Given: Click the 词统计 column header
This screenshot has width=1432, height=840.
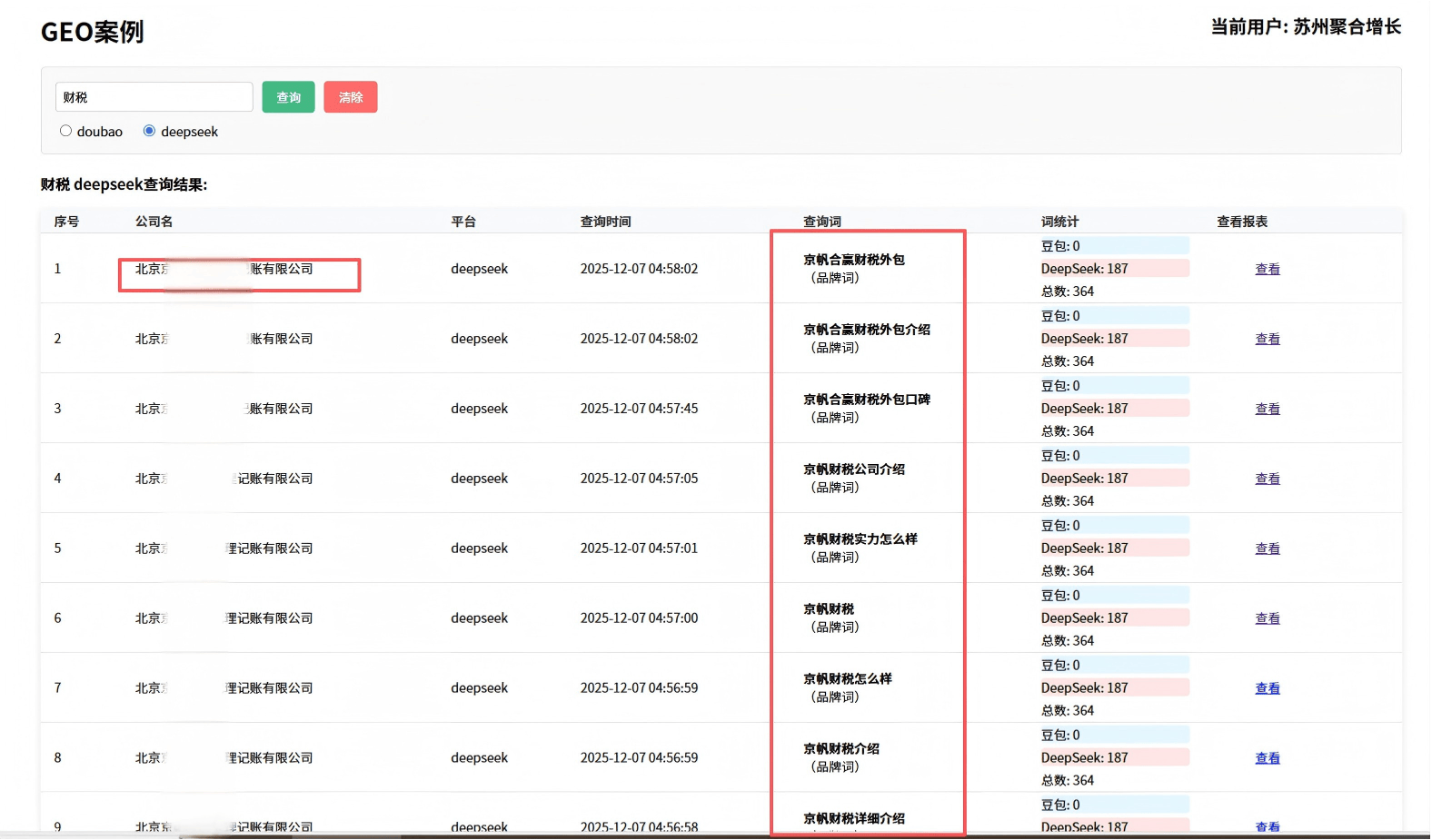Looking at the screenshot, I should coord(1059,222).
